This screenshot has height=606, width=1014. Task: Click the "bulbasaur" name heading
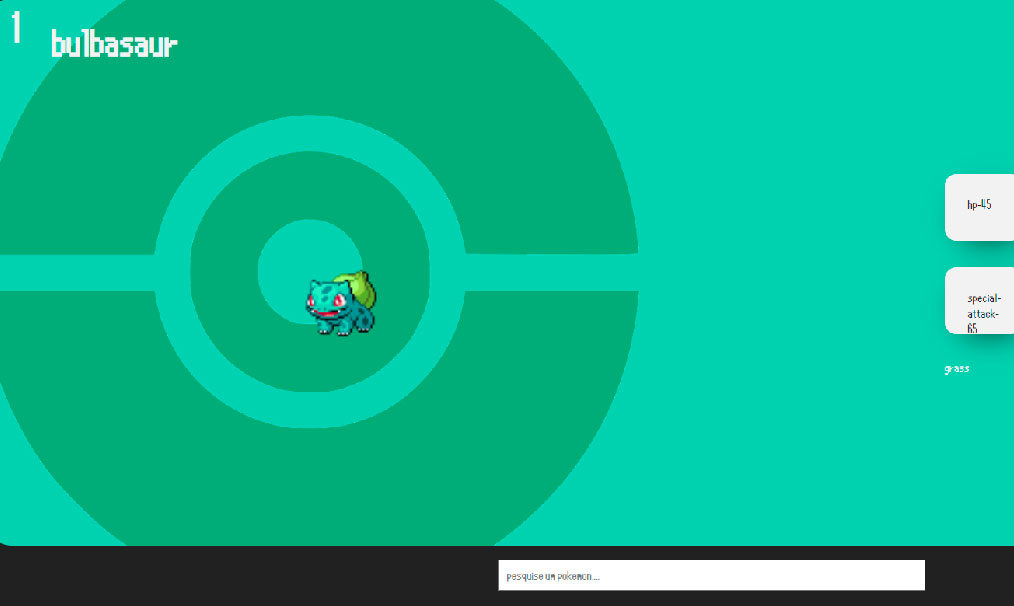pos(114,44)
